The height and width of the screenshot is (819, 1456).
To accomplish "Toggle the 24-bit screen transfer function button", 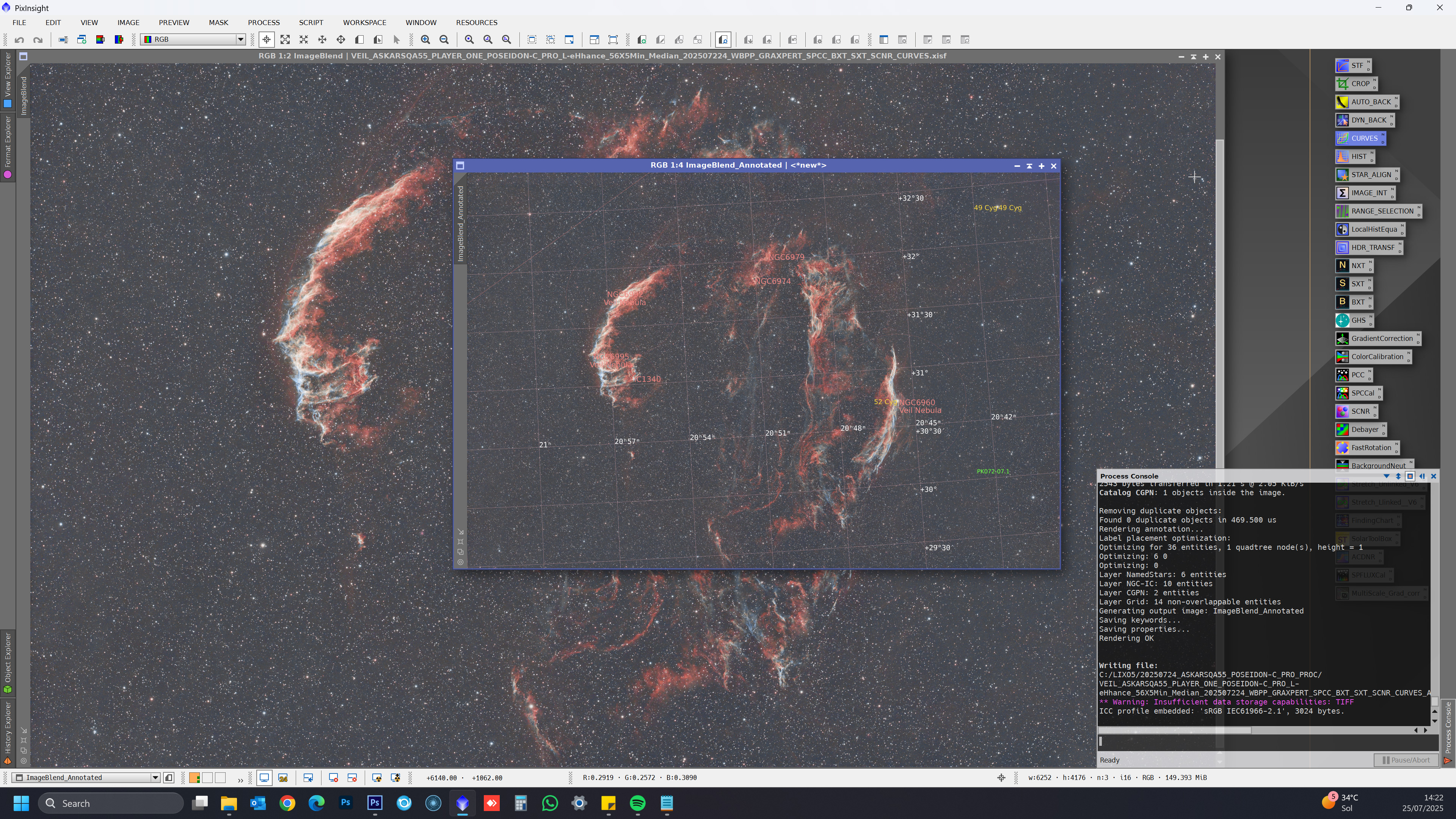I will pos(283,778).
